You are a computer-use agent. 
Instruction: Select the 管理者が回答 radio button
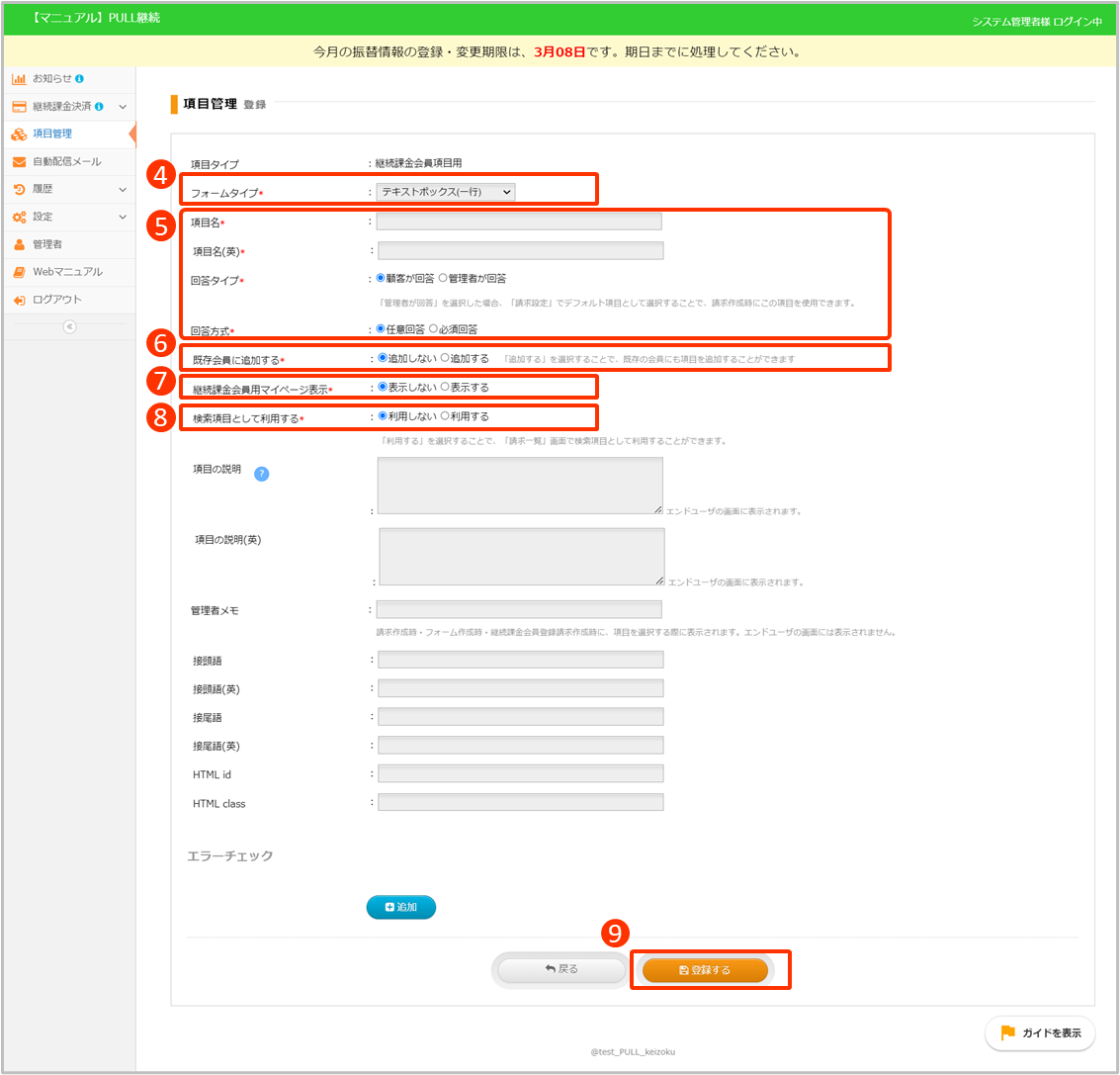pyautogui.click(x=443, y=279)
